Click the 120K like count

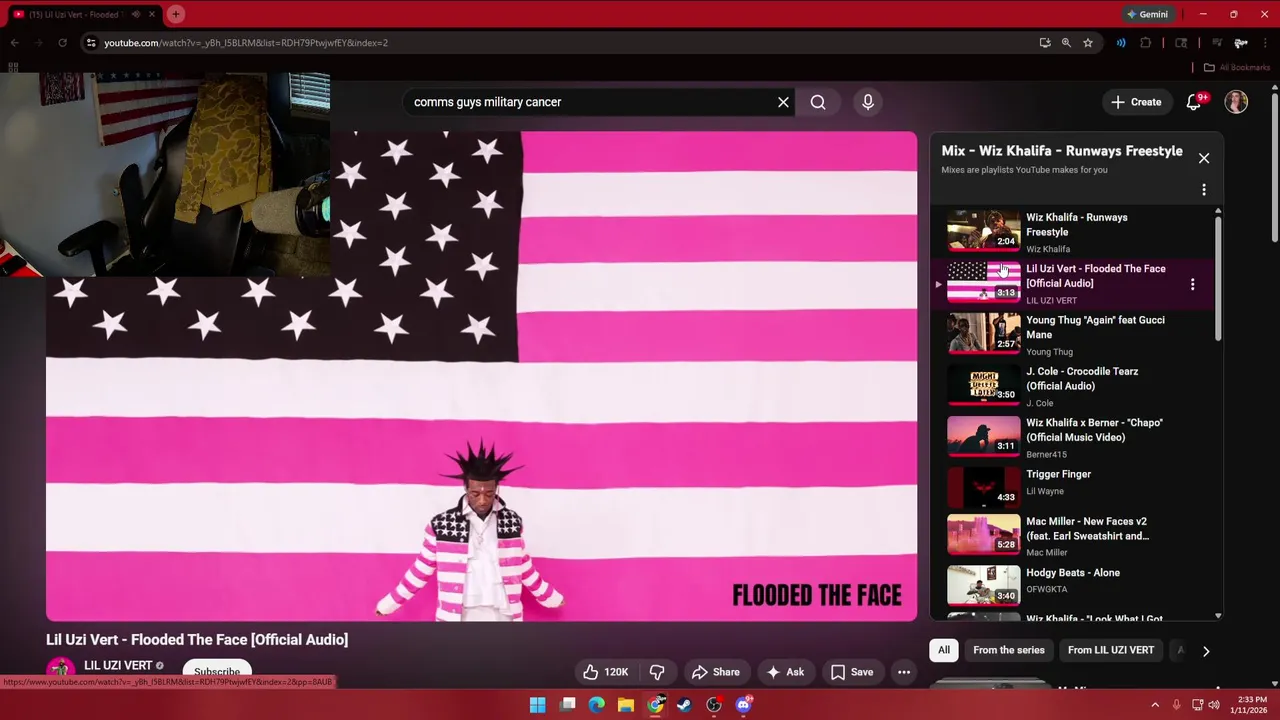[x=616, y=672]
